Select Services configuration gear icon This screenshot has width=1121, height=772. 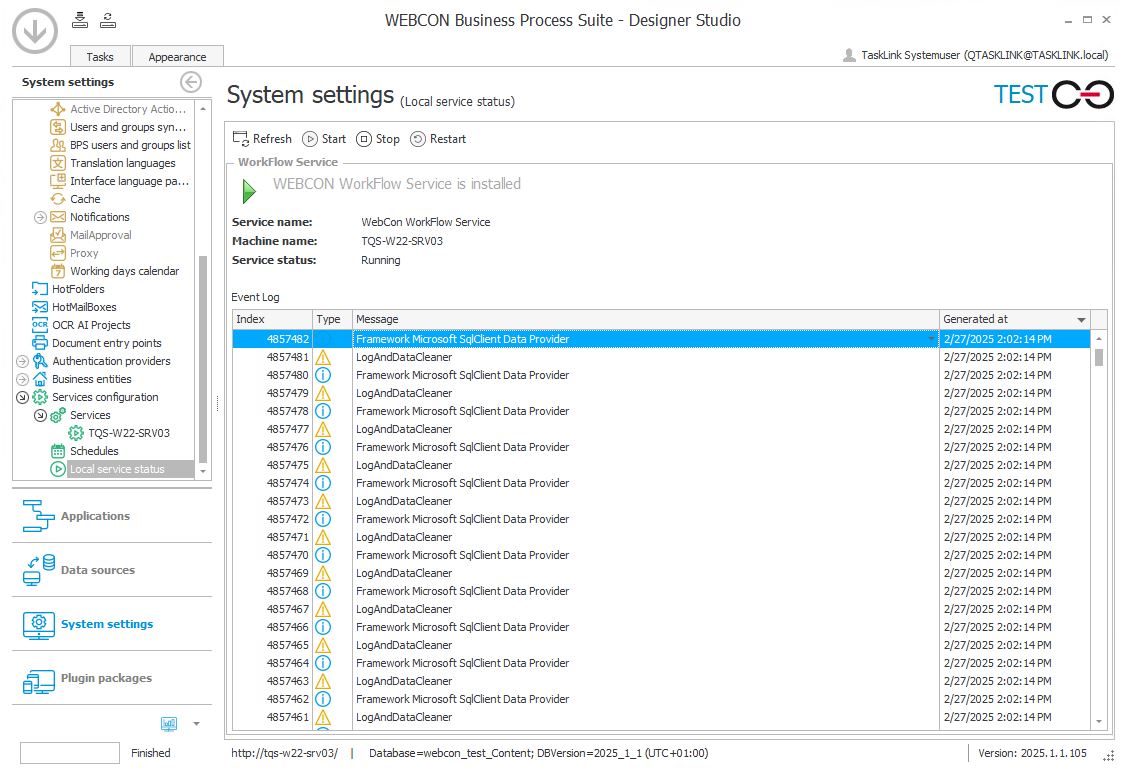point(39,397)
